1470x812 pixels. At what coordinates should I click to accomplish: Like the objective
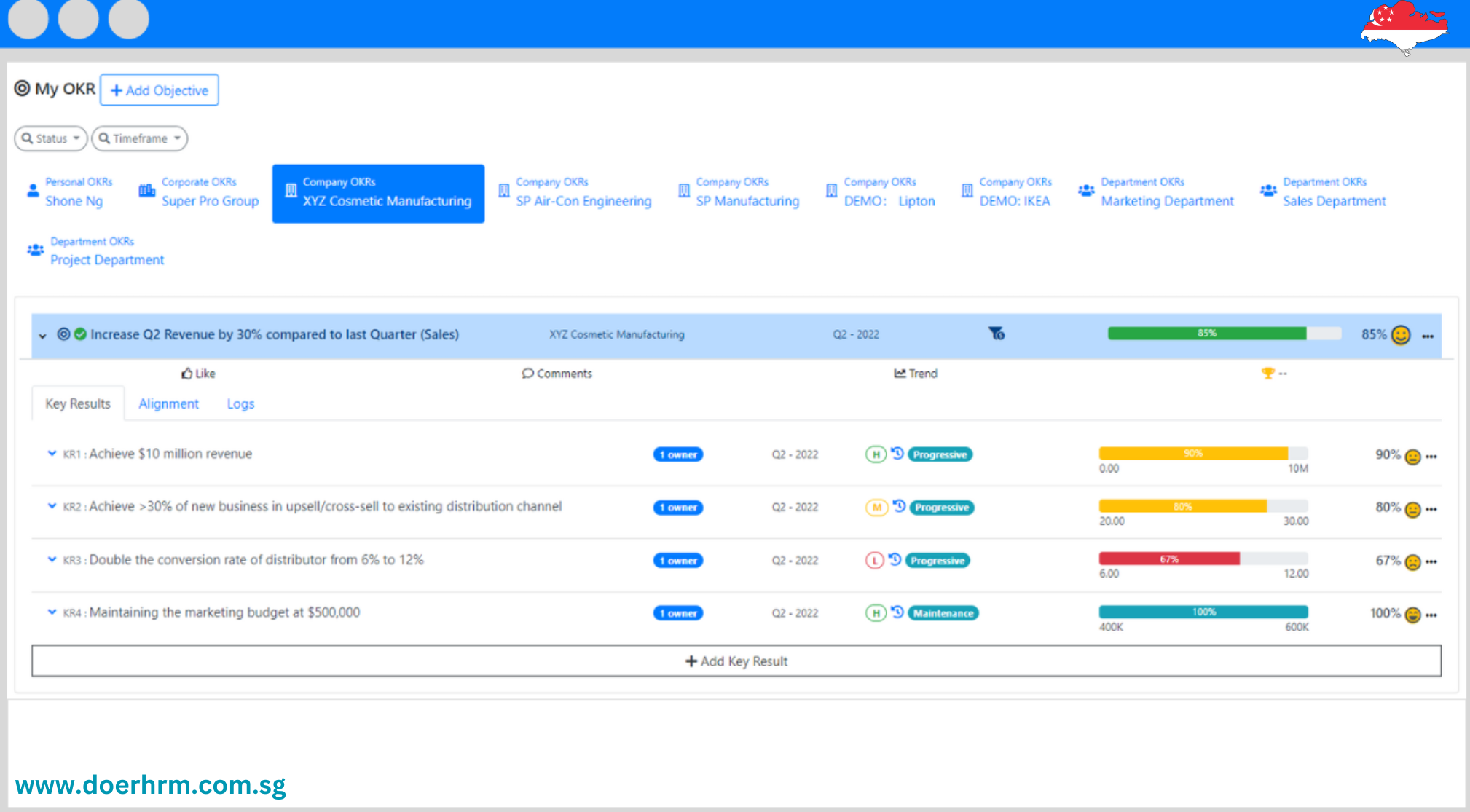click(198, 374)
